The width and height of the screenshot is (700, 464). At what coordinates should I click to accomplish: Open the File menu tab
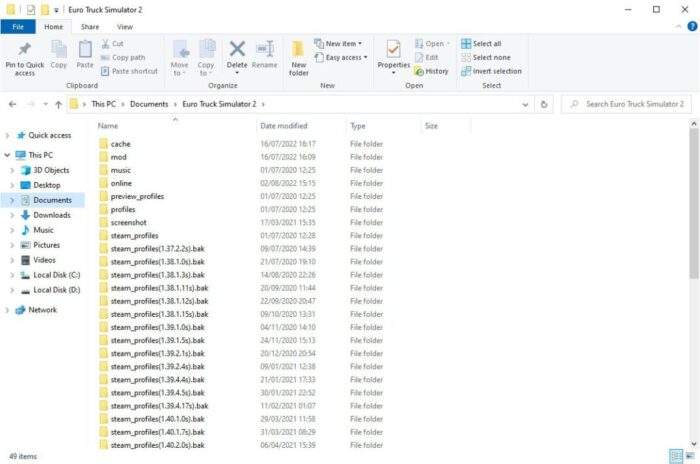point(18,27)
